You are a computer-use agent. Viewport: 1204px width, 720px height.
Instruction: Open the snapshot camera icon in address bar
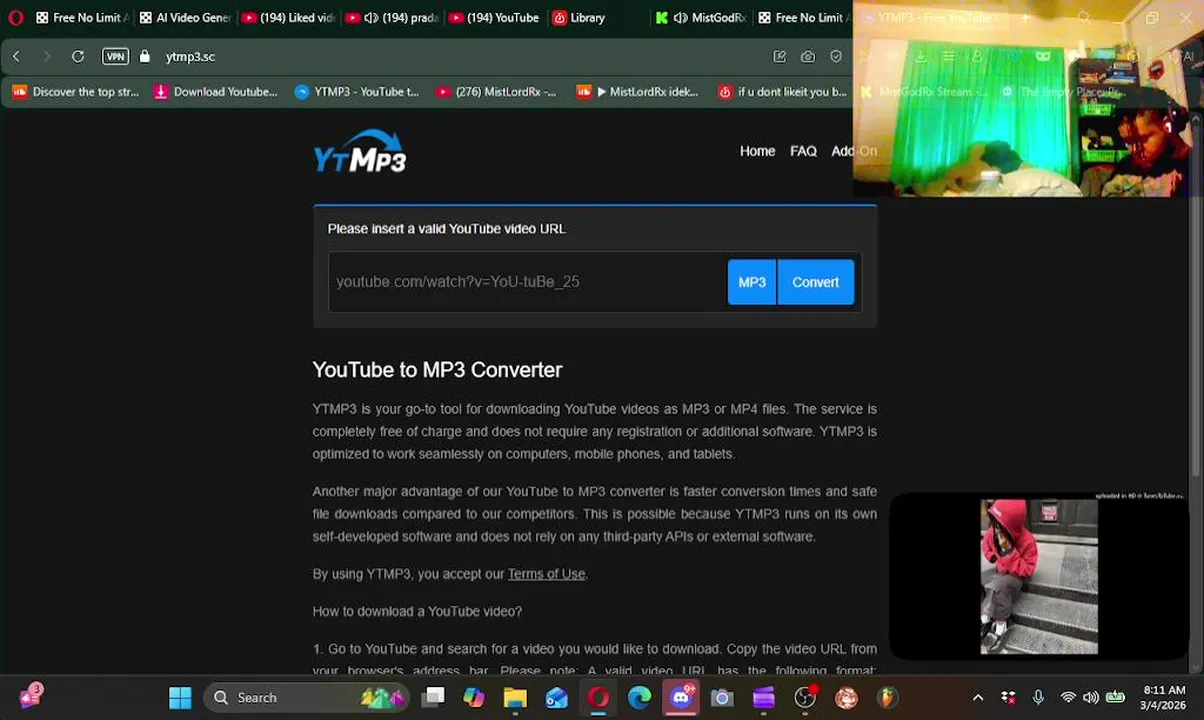[x=808, y=57]
